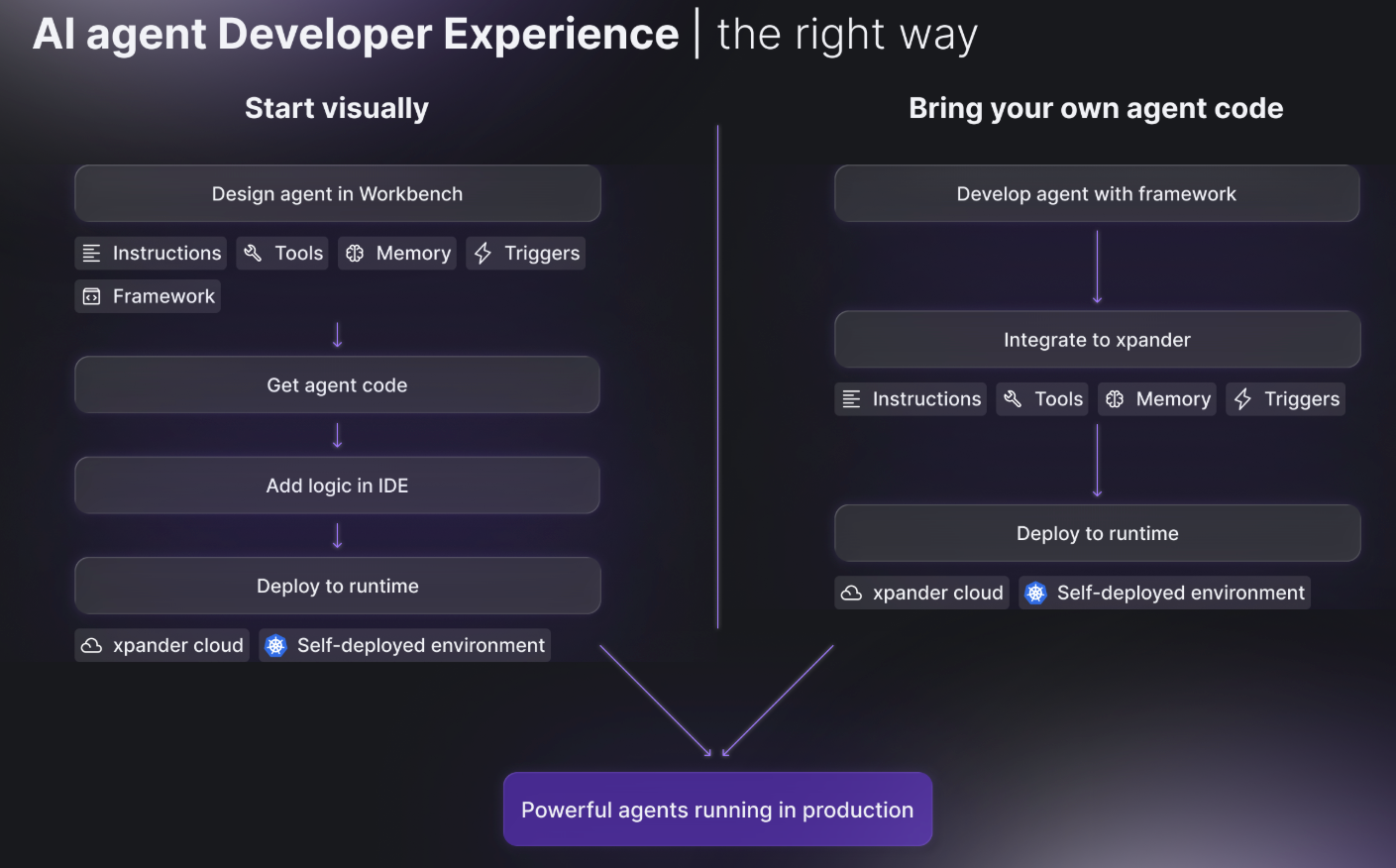1396x868 pixels.
Task: Click the AI agent Developer Experience title
Action: 356,34
